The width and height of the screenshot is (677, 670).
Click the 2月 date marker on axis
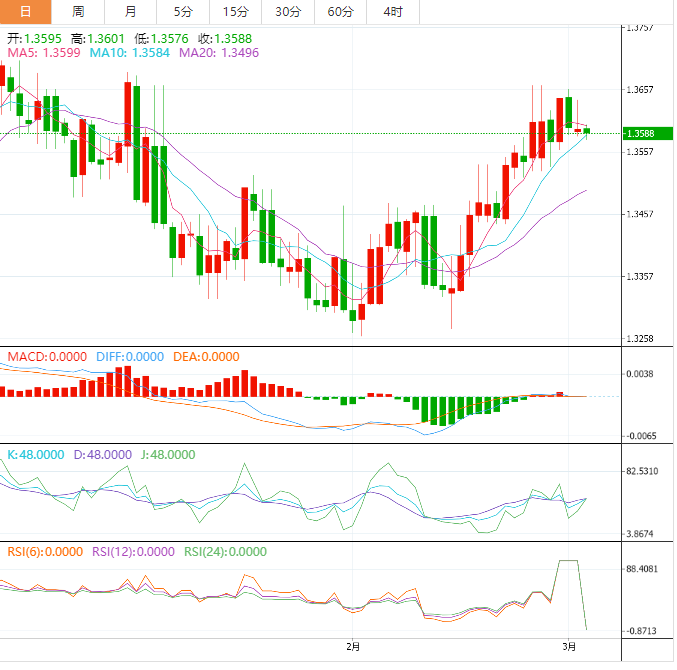[352, 647]
